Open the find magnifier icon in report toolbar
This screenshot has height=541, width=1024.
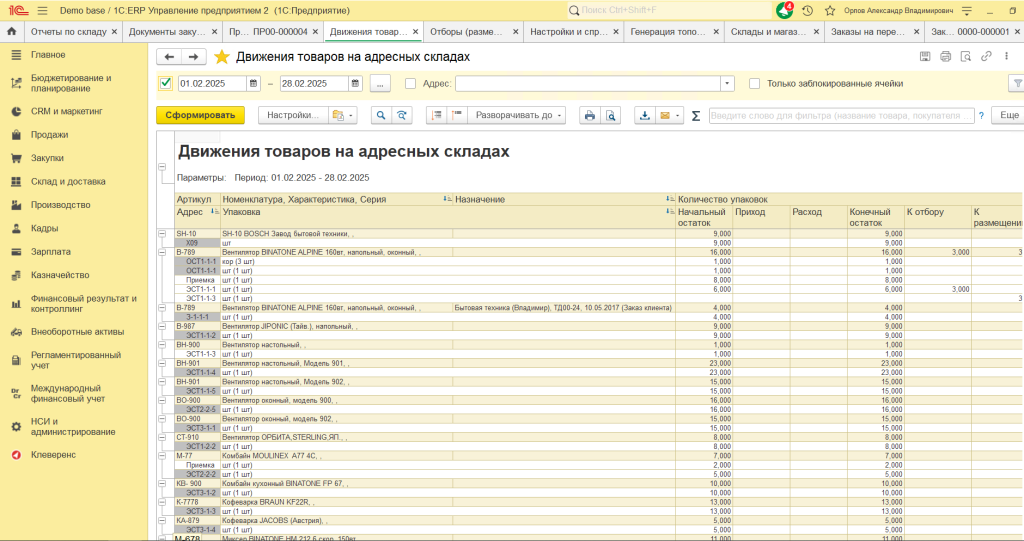click(381, 115)
